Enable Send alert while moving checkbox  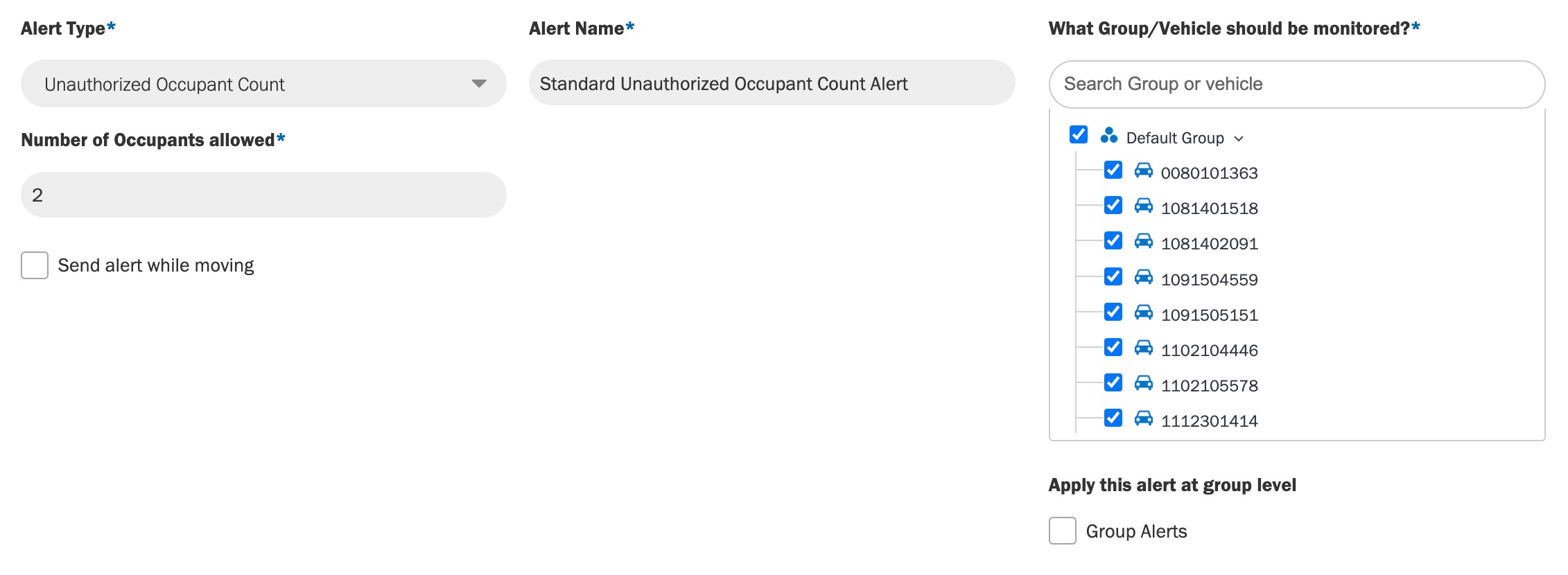[x=35, y=265]
